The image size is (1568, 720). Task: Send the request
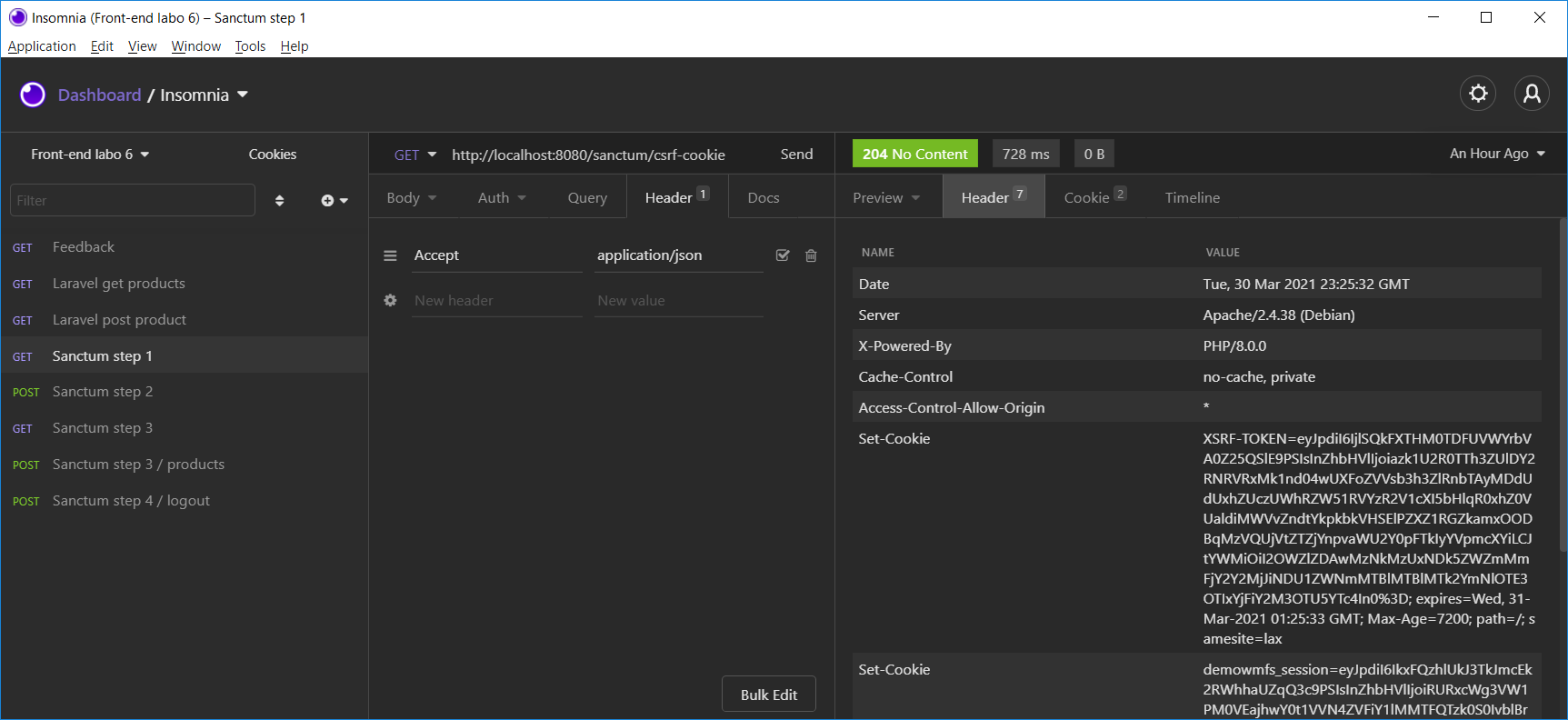pyautogui.click(x=796, y=155)
